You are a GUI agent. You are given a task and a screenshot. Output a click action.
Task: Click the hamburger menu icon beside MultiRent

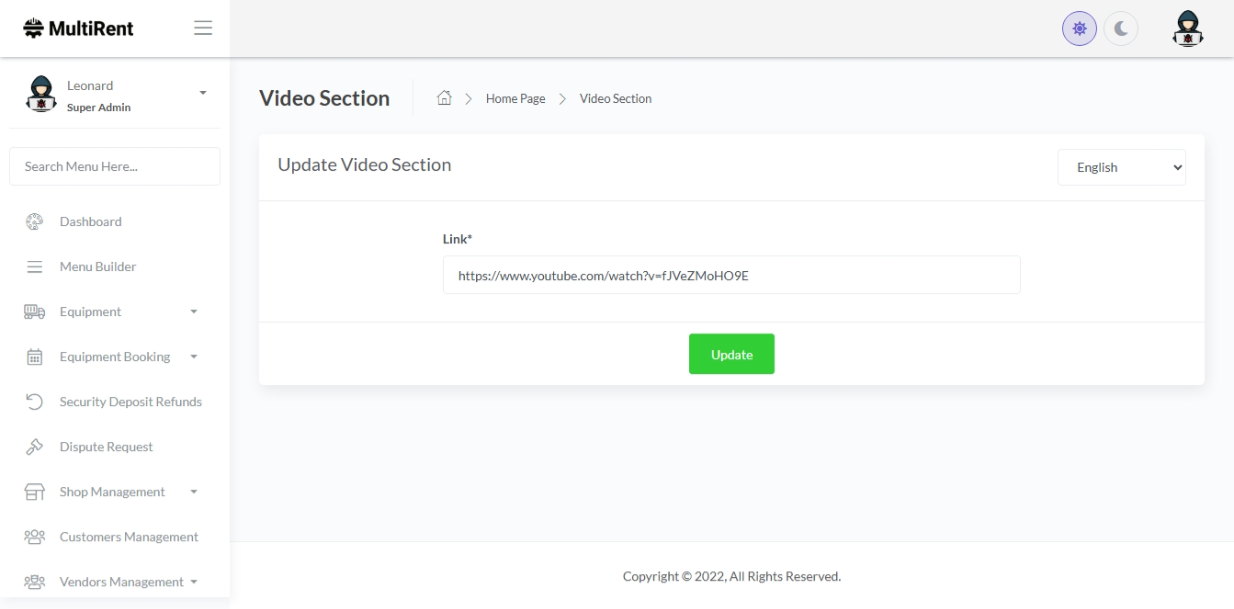[x=203, y=28]
